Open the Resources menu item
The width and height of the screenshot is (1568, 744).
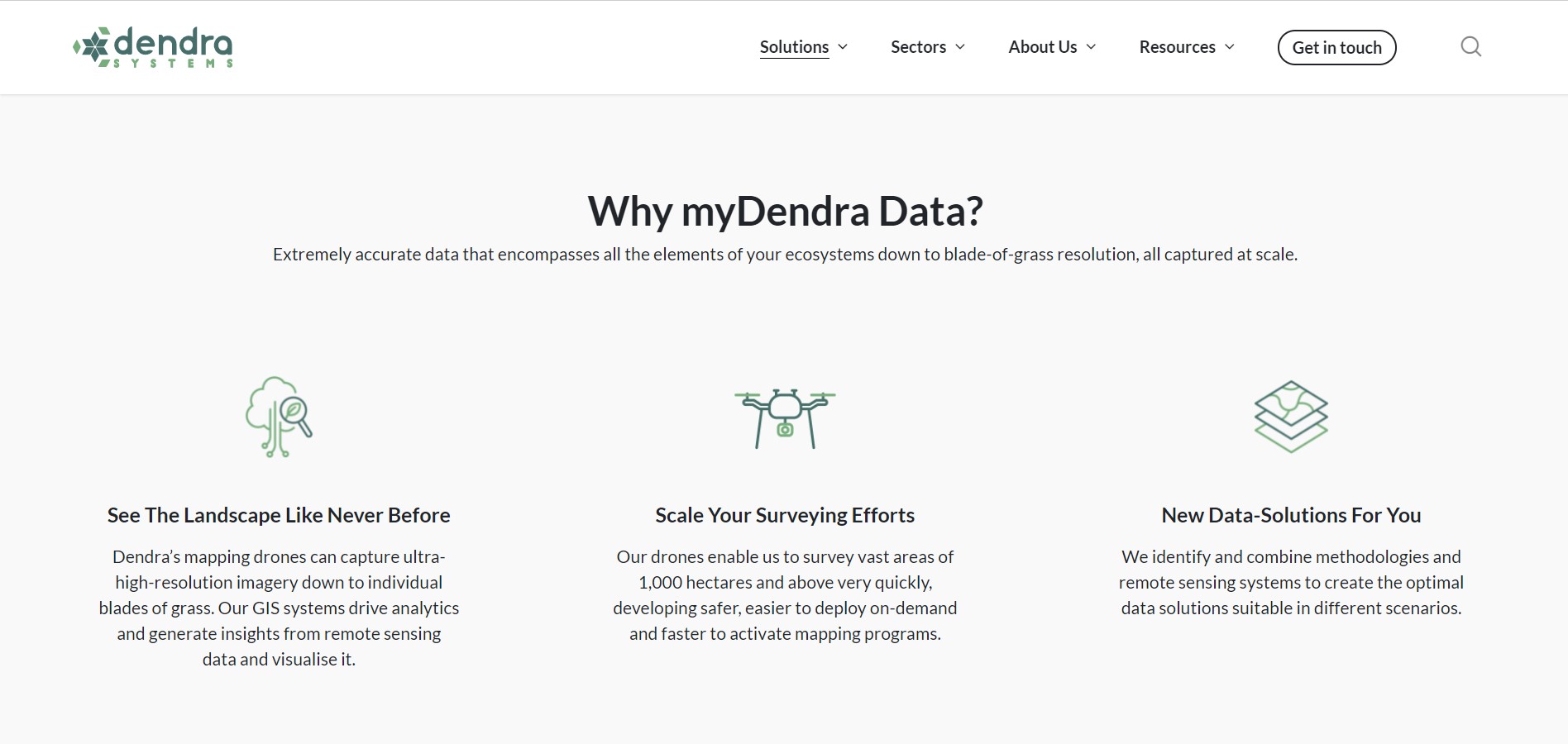1177,47
